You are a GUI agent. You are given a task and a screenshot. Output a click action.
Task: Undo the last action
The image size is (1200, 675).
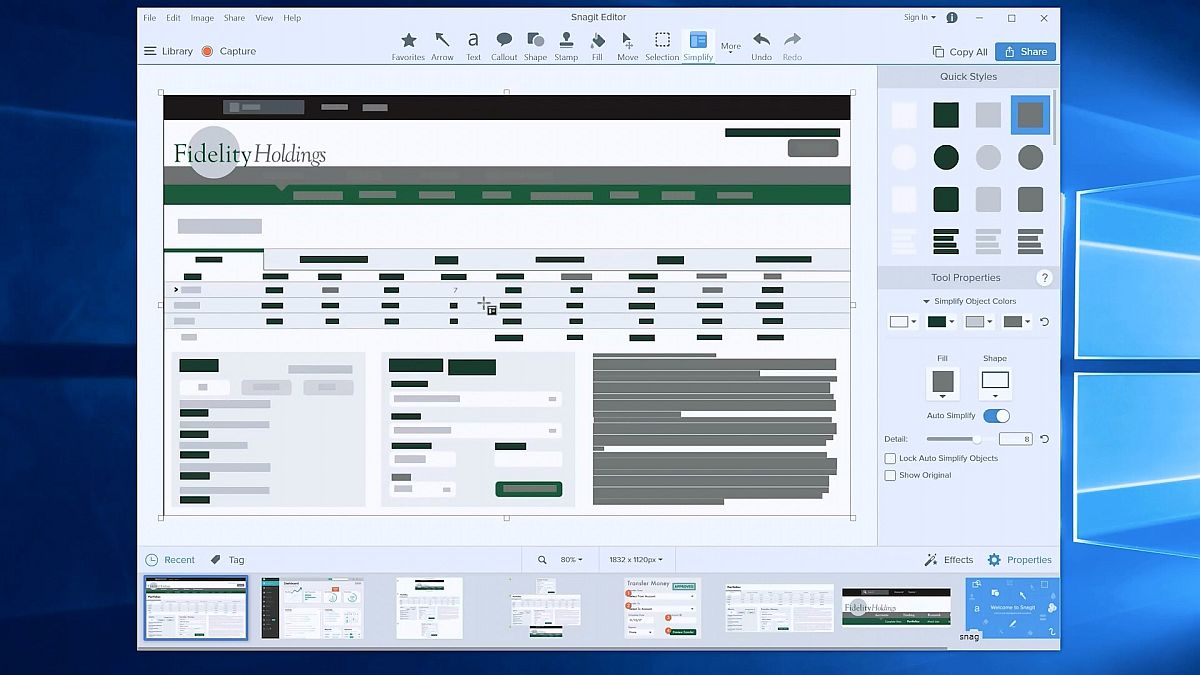pos(761,45)
